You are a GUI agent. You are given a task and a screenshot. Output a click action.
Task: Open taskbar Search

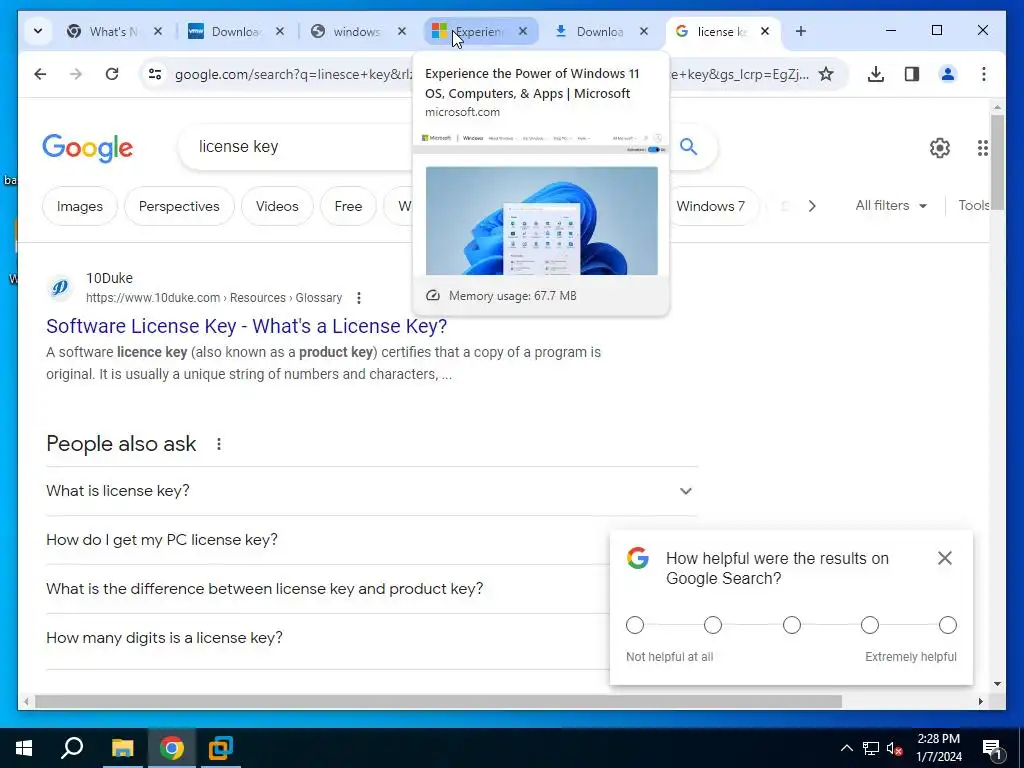pyautogui.click(x=72, y=748)
